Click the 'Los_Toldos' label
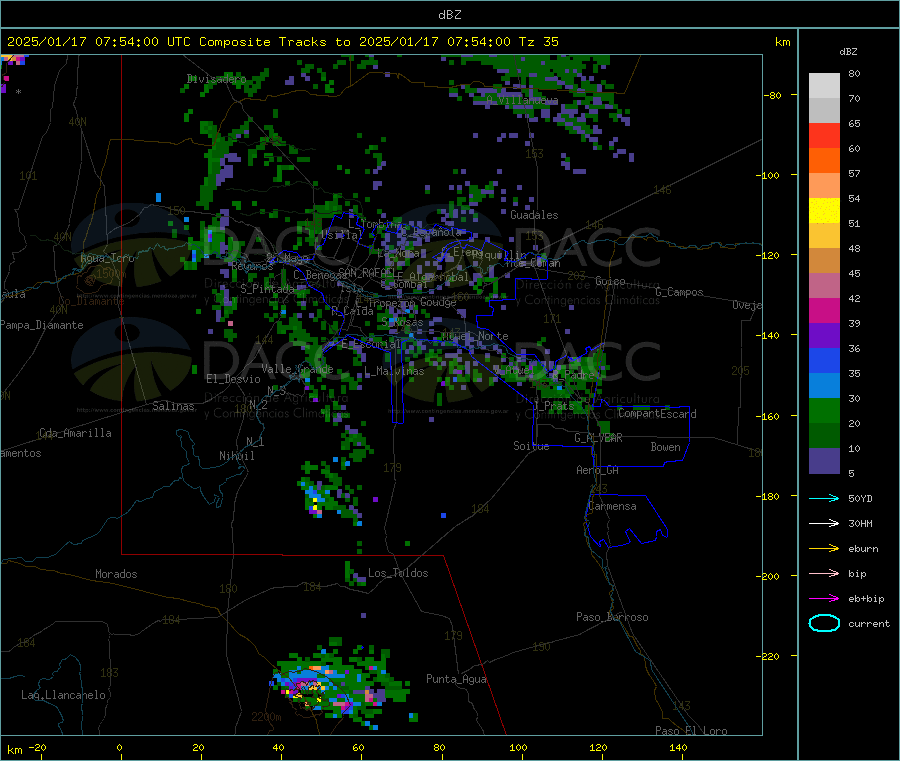The width and height of the screenshot is (900, 761). (x=398, y=573)
